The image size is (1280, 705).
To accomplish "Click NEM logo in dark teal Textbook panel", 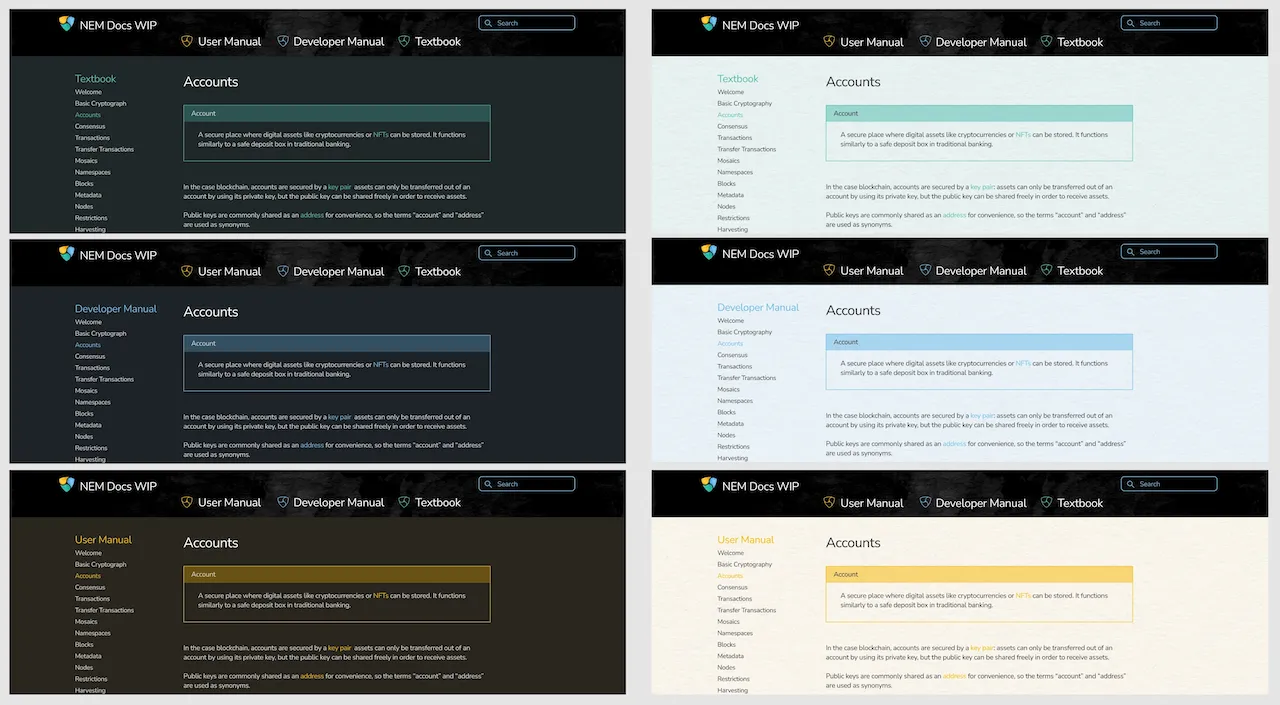I will [67, 25].
